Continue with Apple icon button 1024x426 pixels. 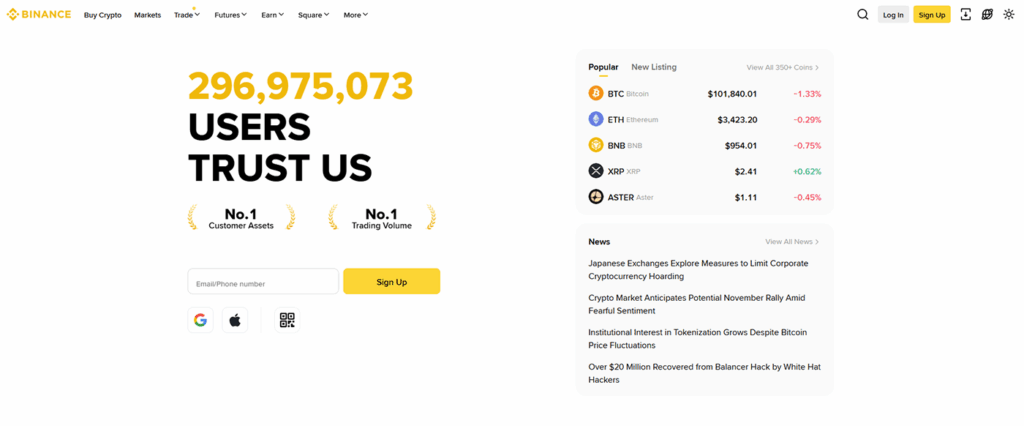point(235,320)
